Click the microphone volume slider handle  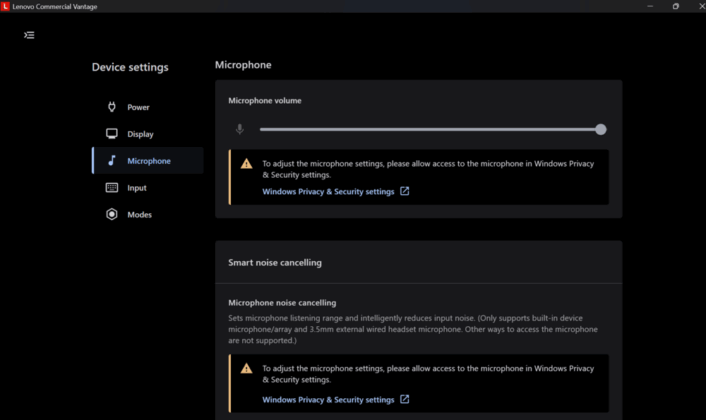[x=601, y=129]
